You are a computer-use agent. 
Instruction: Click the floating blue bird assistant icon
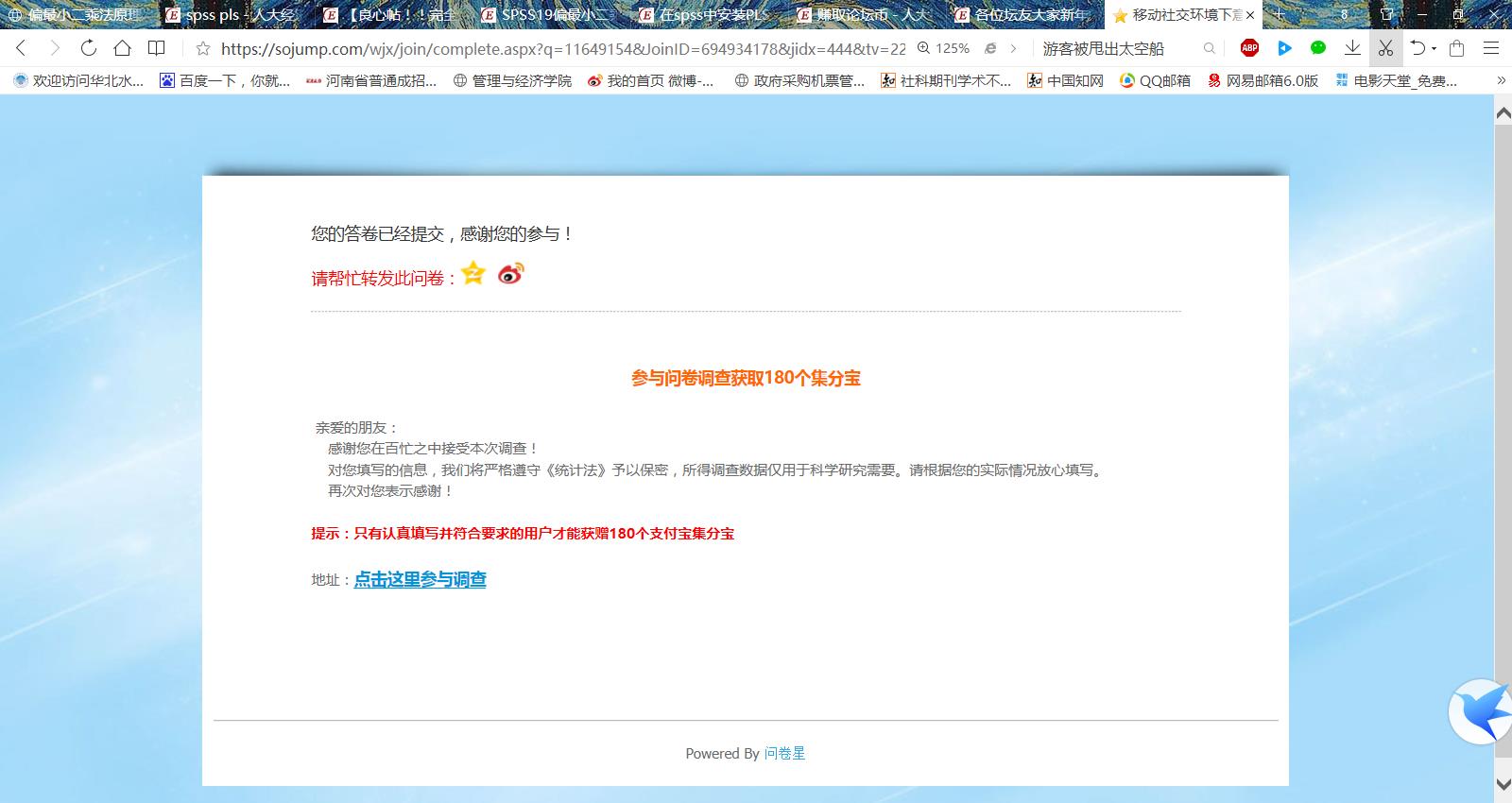coord(1482,711)
